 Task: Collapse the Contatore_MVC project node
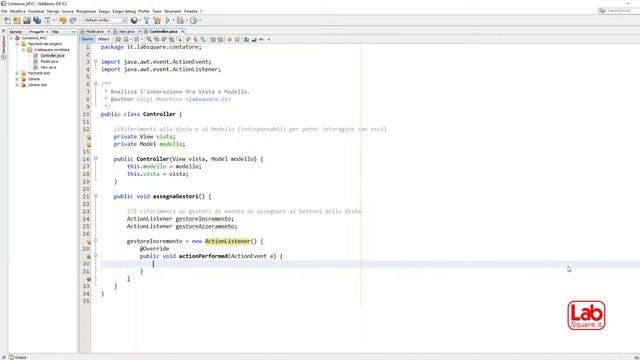(x=11, y=38)
